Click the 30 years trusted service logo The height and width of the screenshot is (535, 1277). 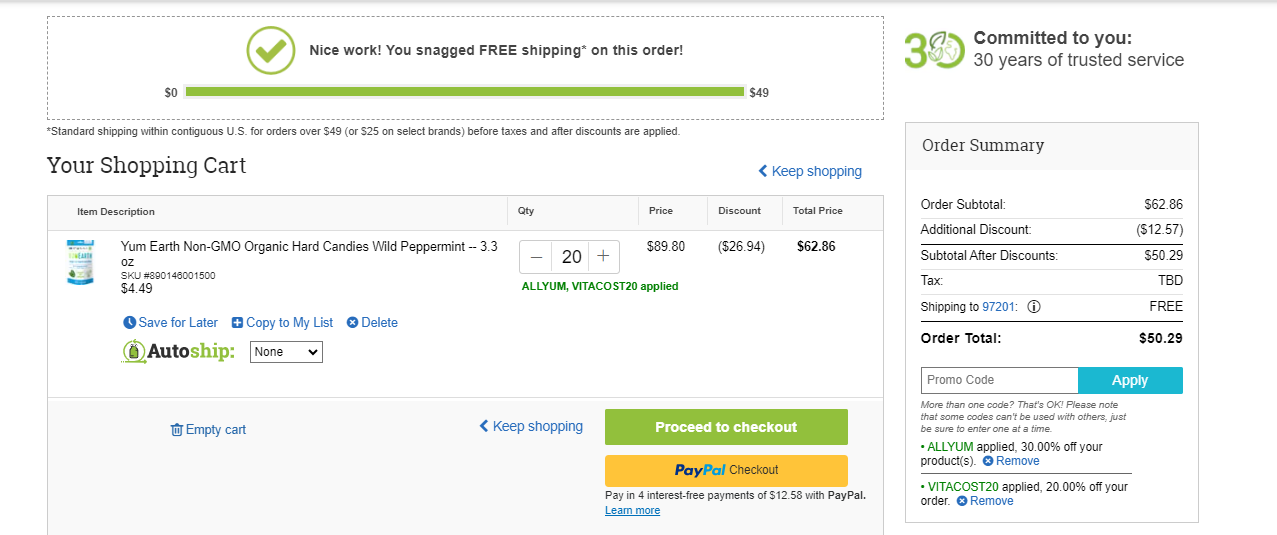pyautogui.click(x=935, y=49)
